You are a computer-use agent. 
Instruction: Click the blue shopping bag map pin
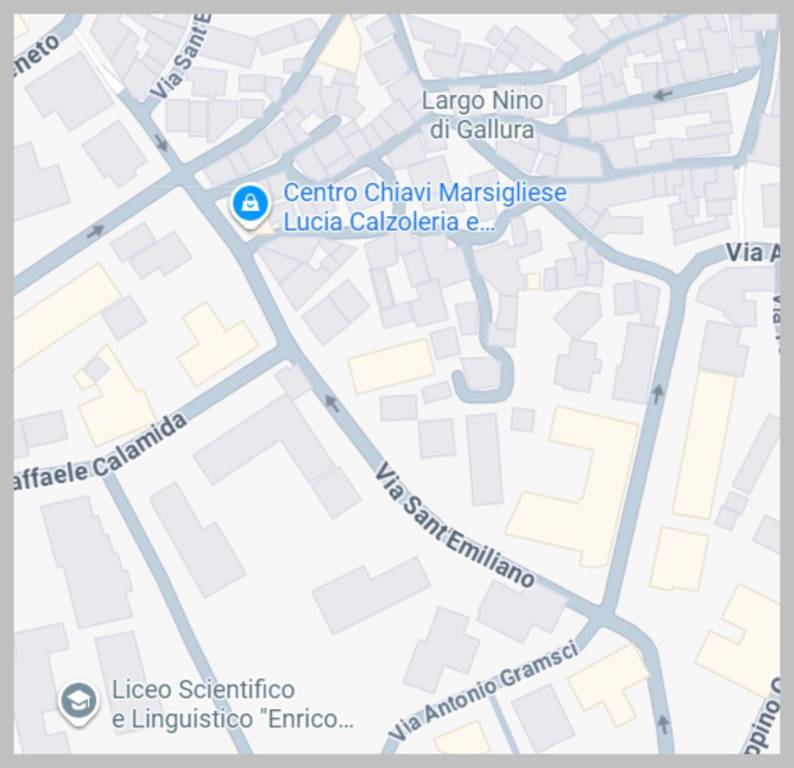pyautogui.click(x=250, y=206)
